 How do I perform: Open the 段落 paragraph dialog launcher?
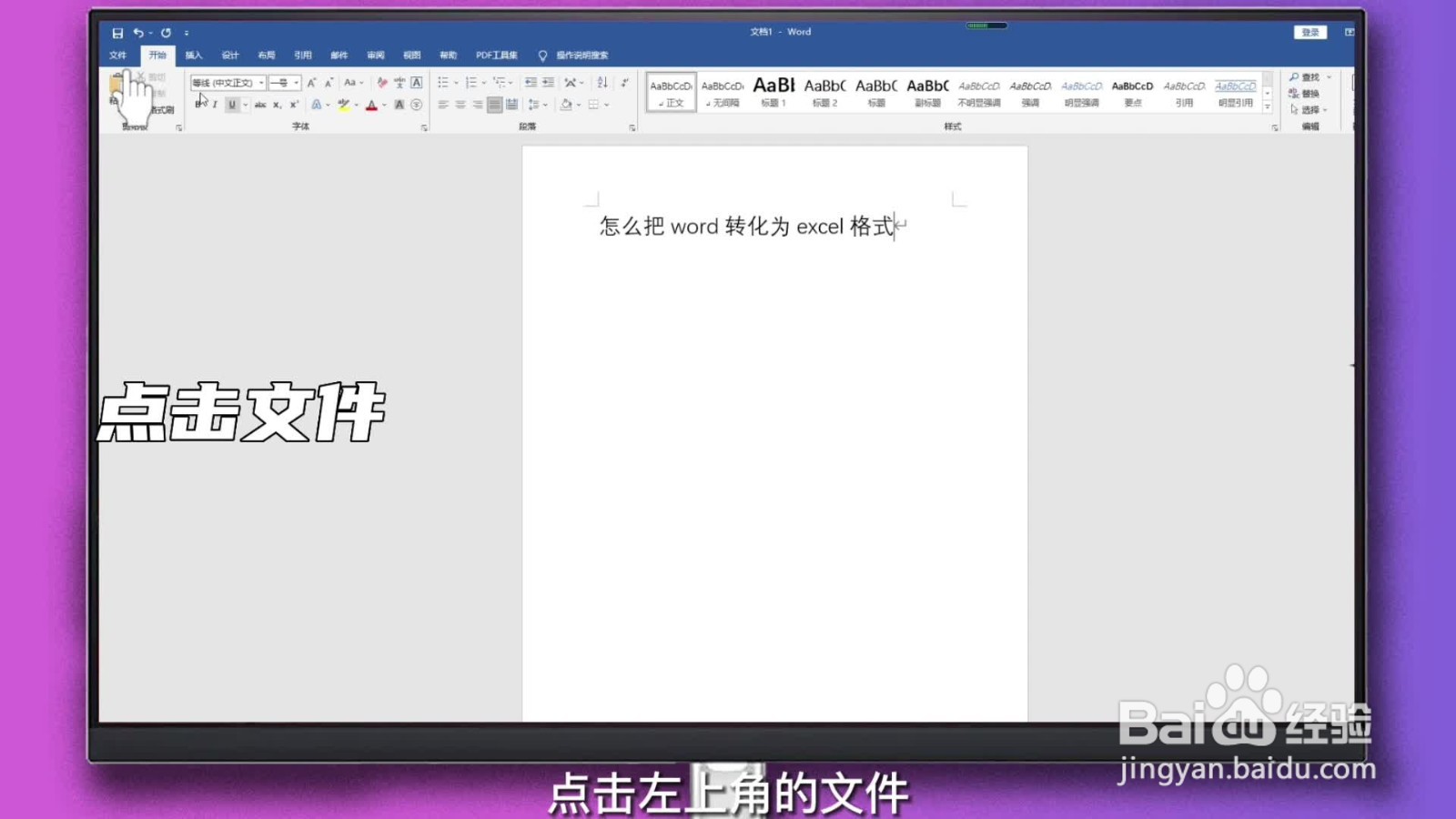[632, 128]
